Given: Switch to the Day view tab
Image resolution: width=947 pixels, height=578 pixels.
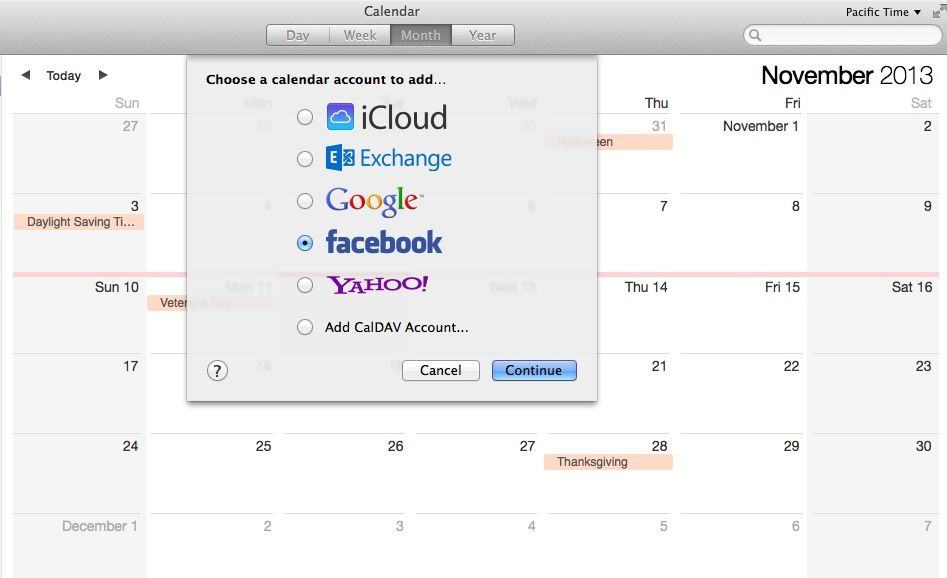Looking at the screenshot, I should point(298,35).
